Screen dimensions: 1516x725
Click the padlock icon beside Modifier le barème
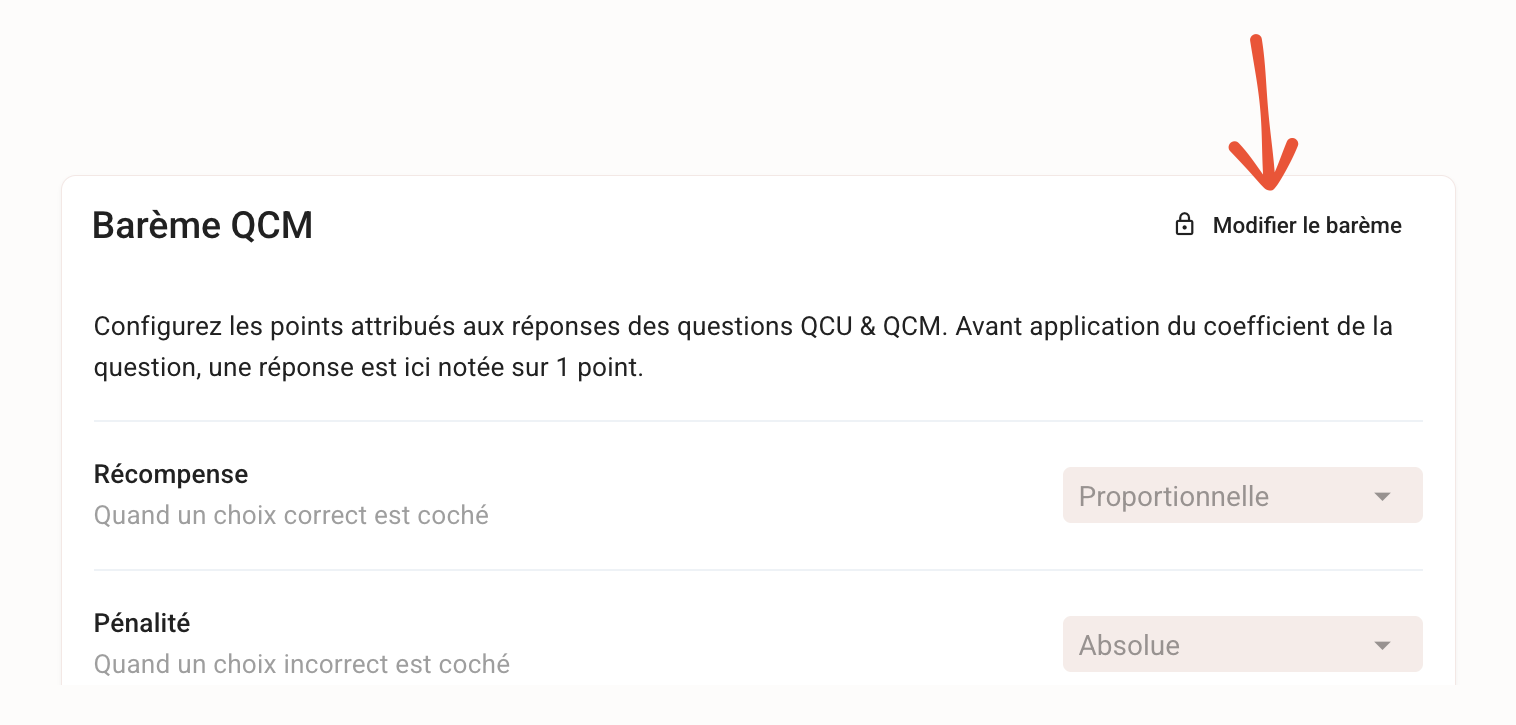pos(1184,225)
